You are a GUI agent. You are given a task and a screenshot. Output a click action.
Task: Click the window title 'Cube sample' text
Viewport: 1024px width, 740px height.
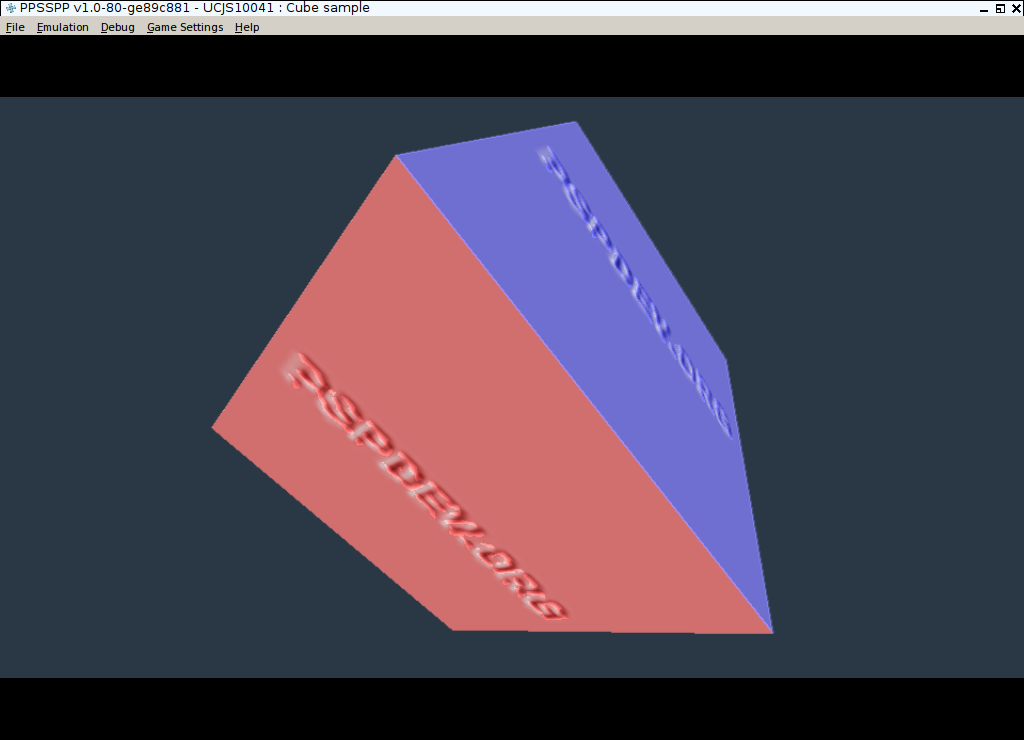click(x=328, y=8)
